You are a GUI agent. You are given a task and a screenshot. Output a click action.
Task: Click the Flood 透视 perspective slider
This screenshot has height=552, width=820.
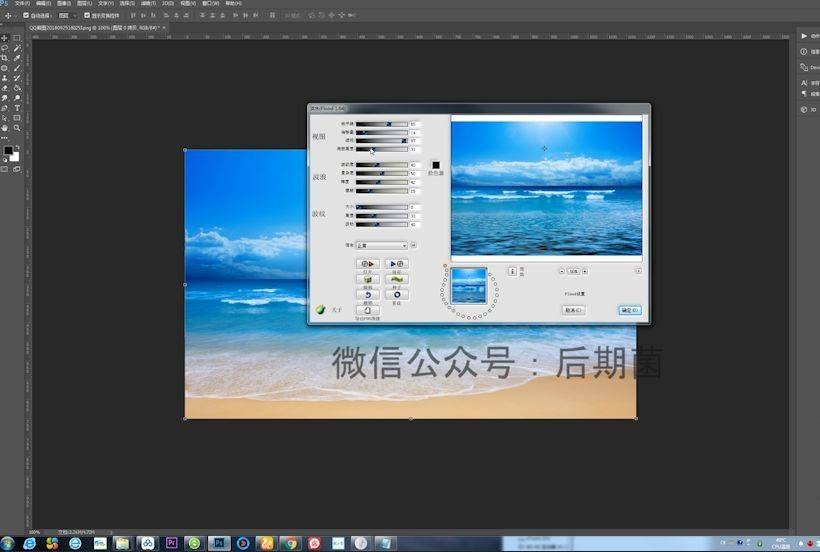[382, 141]
